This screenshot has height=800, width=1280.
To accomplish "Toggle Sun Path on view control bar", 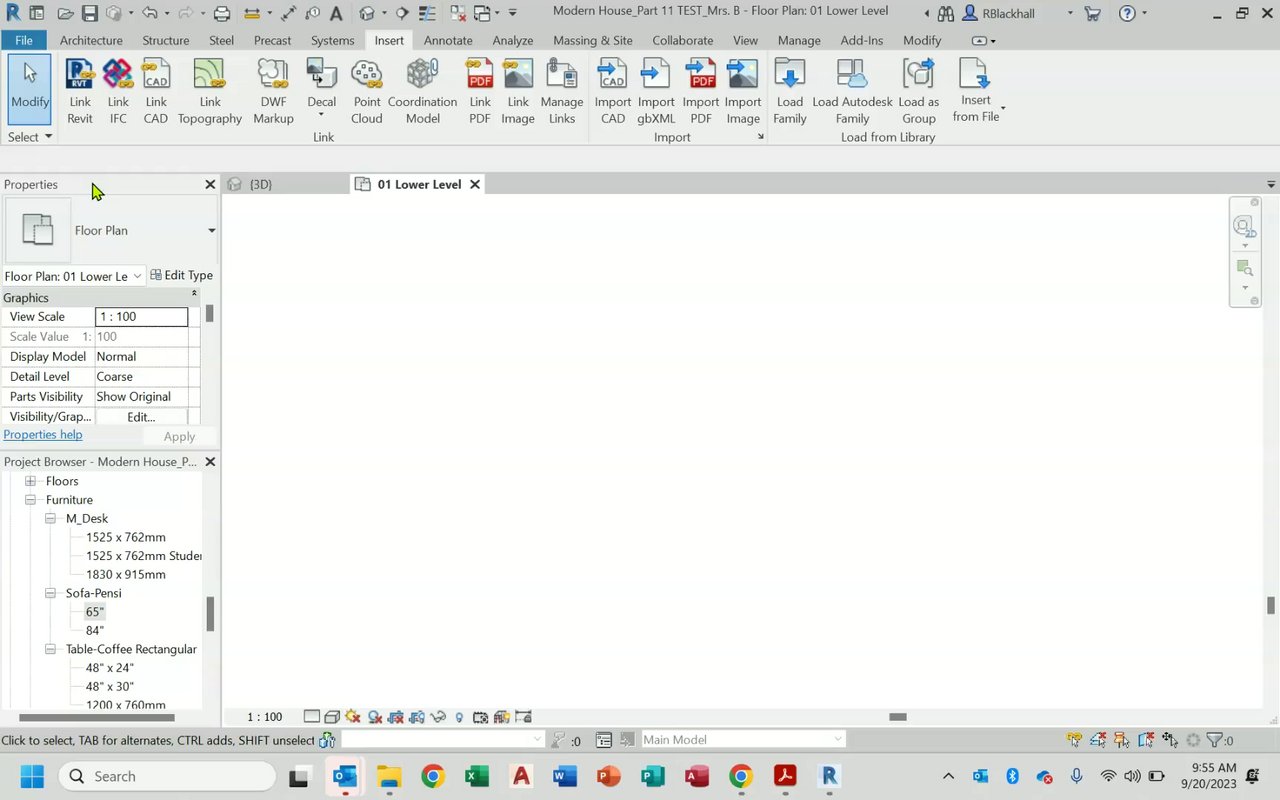I will pyautogui.click(x=353, y=717).
